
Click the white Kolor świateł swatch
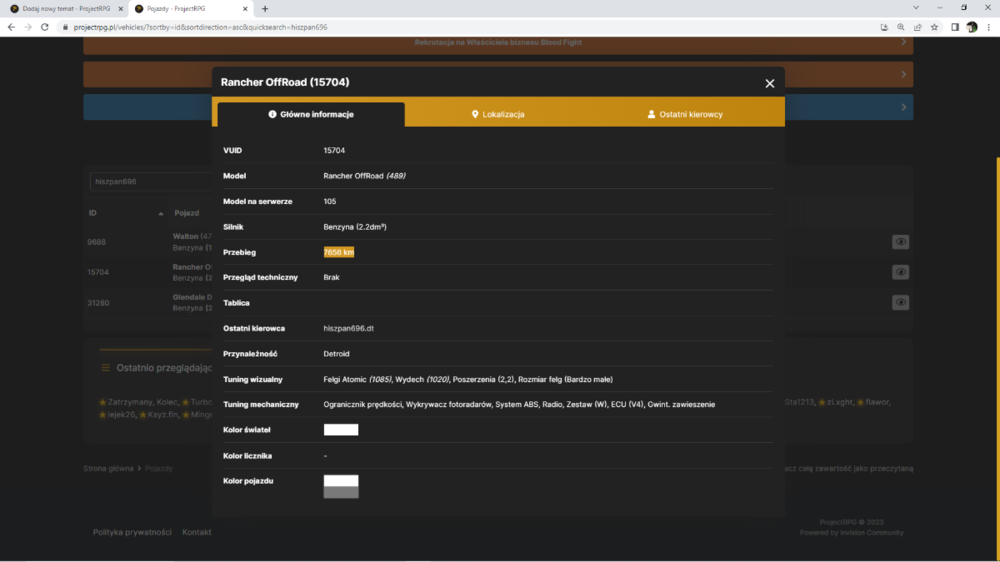pyautogui.click(x=341, y=430)
